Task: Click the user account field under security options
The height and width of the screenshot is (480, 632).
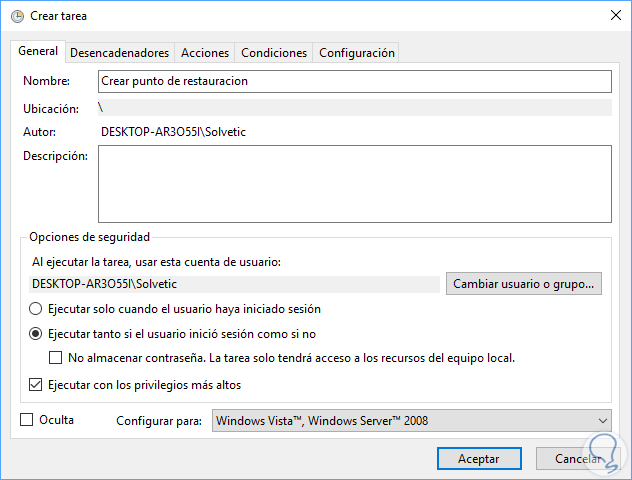Action: point(235,284)
